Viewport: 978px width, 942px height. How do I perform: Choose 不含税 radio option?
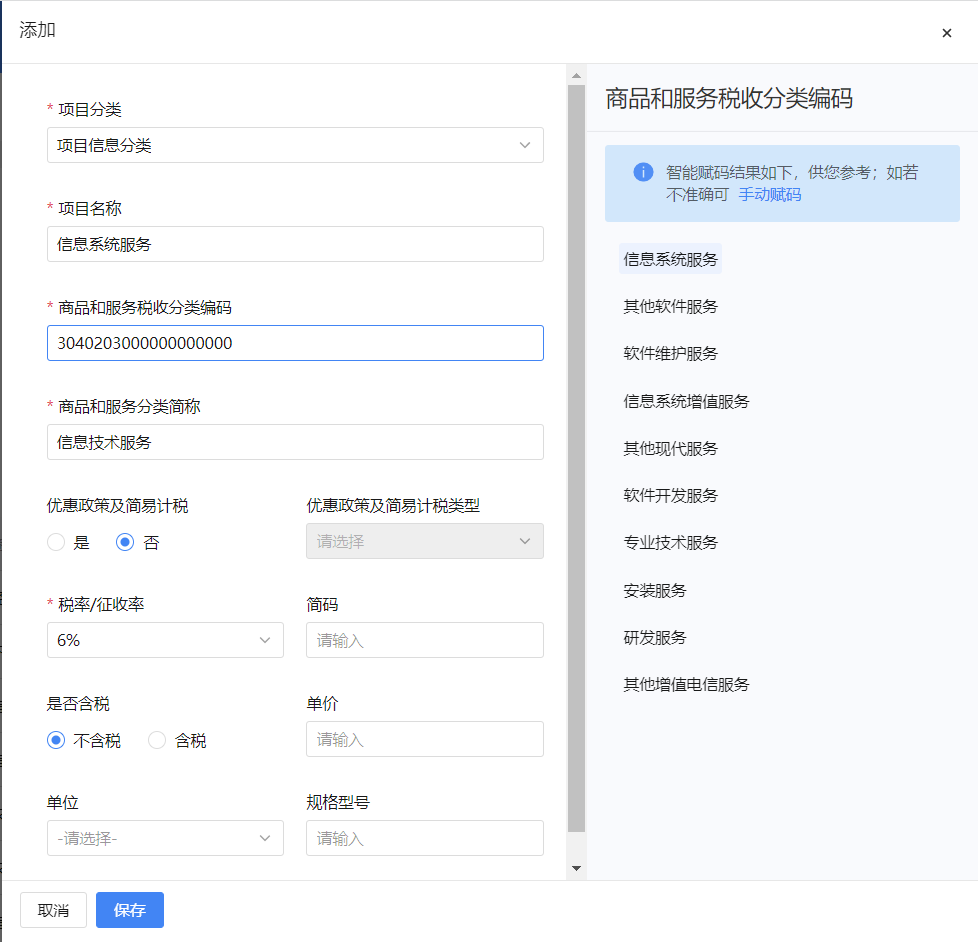[57, 741]
